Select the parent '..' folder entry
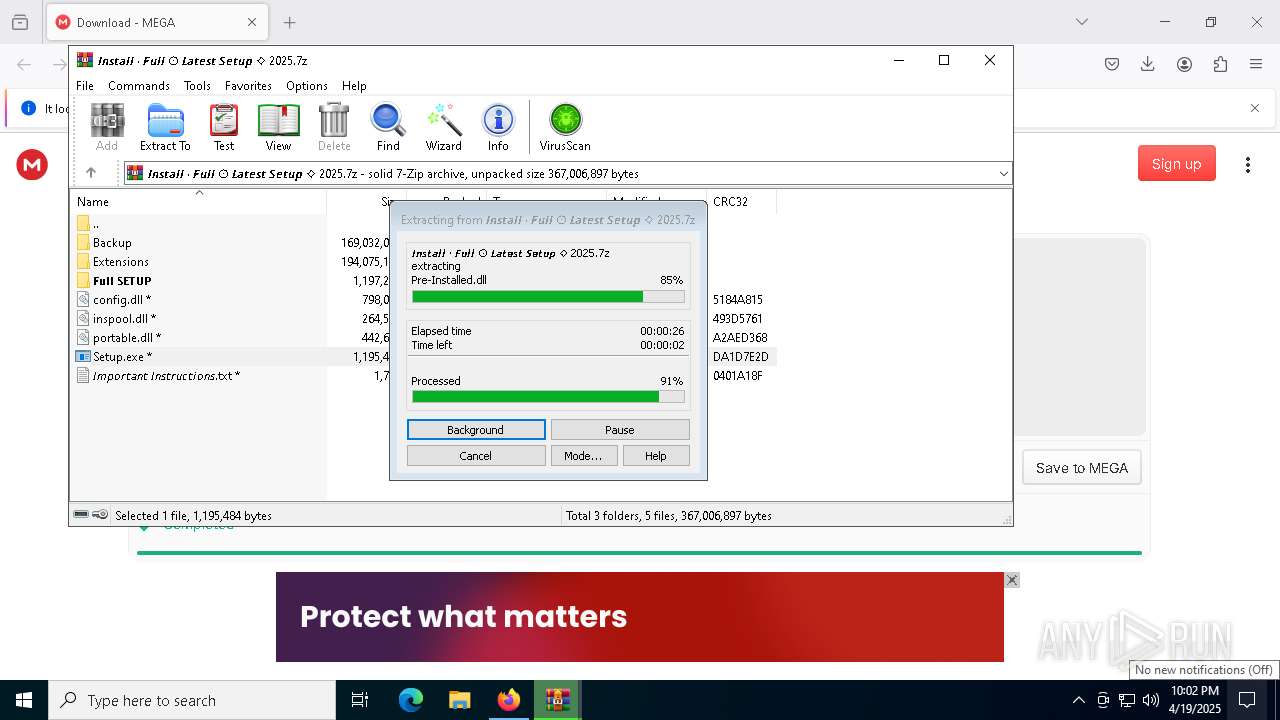1280x720 pixels. tap(88, 223)
